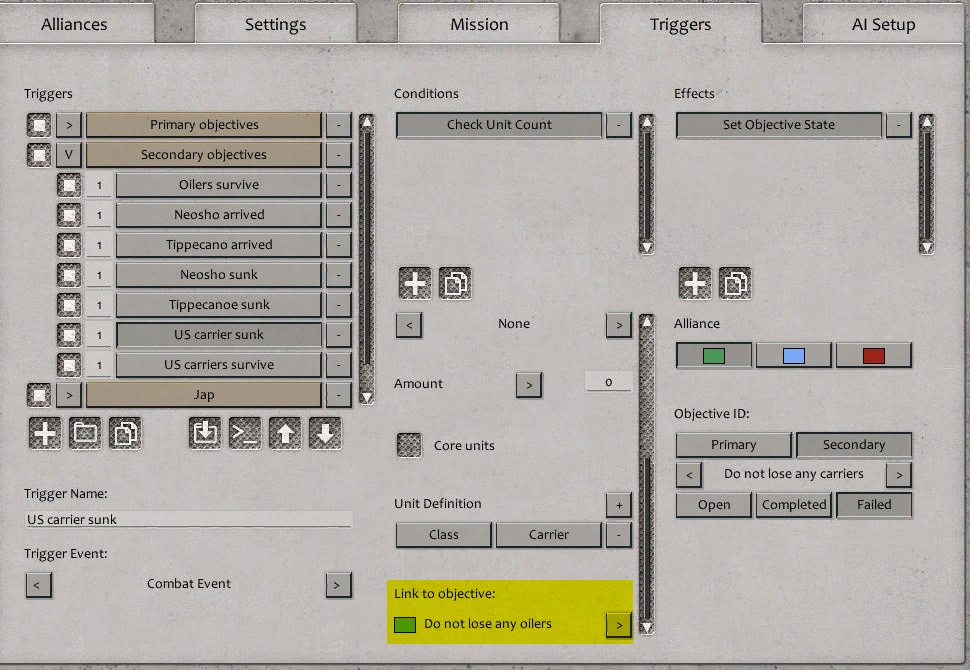Image resolution: width=970 pixels, height=670 pixels.
Task: Click the import trigger icon
Action: pos(205,433)
